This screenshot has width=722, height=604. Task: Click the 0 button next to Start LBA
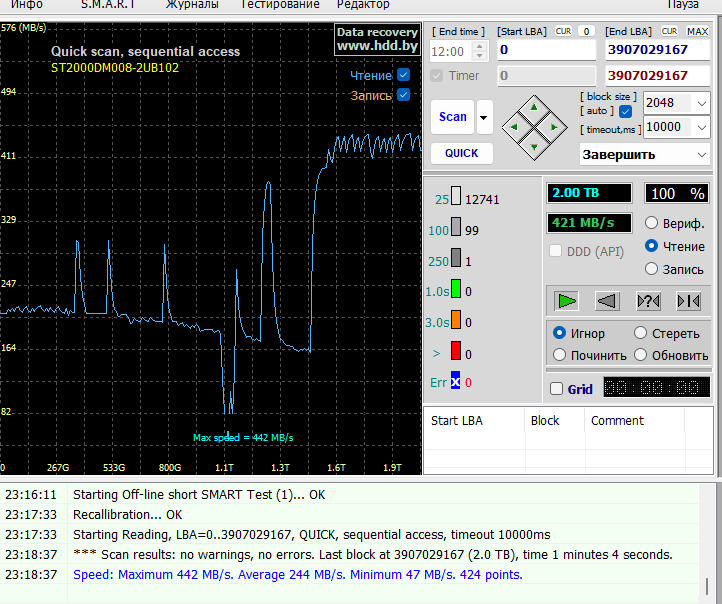586,31
